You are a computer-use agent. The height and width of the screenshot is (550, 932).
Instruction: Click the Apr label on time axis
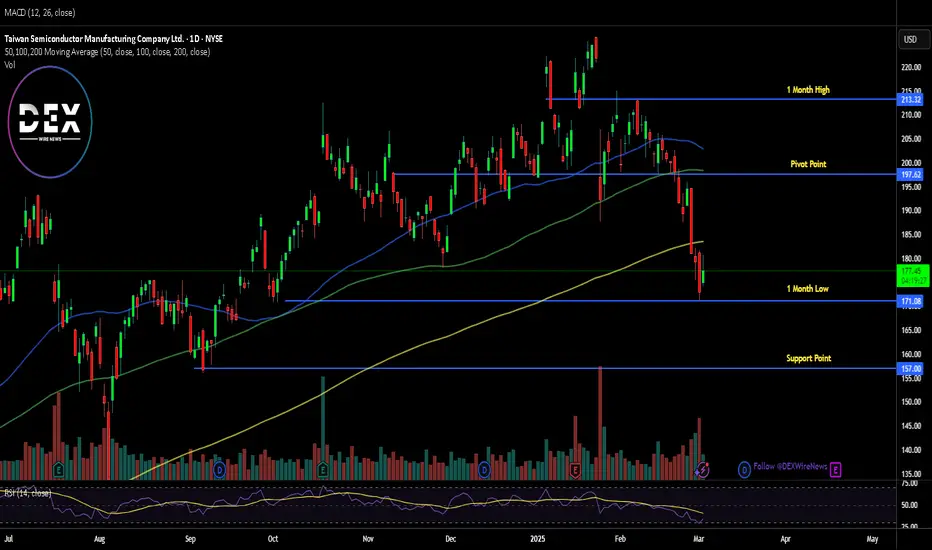pos(785,539)
